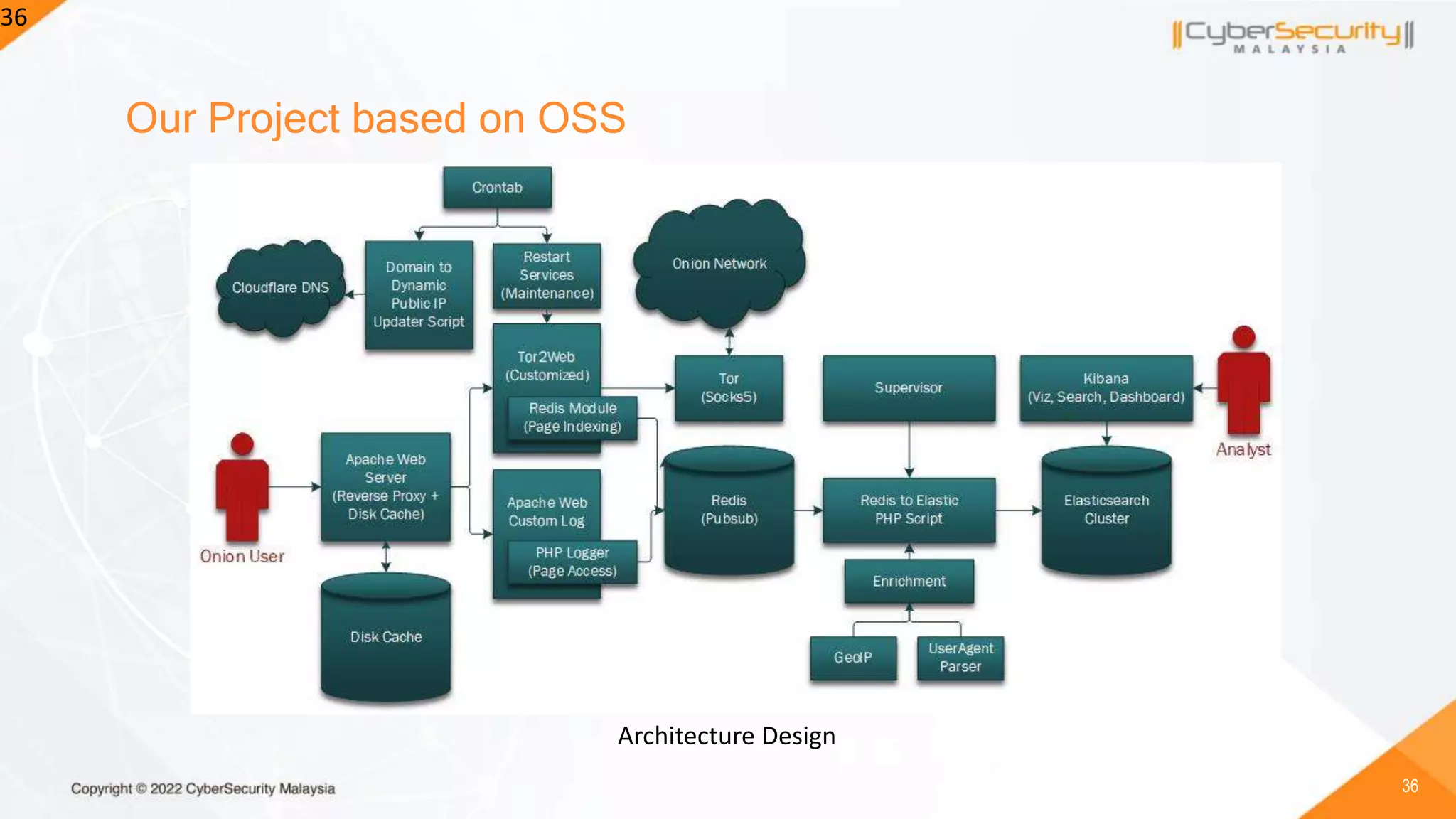
Task: Click the Disk Cache cylinder
Action: 385,638
